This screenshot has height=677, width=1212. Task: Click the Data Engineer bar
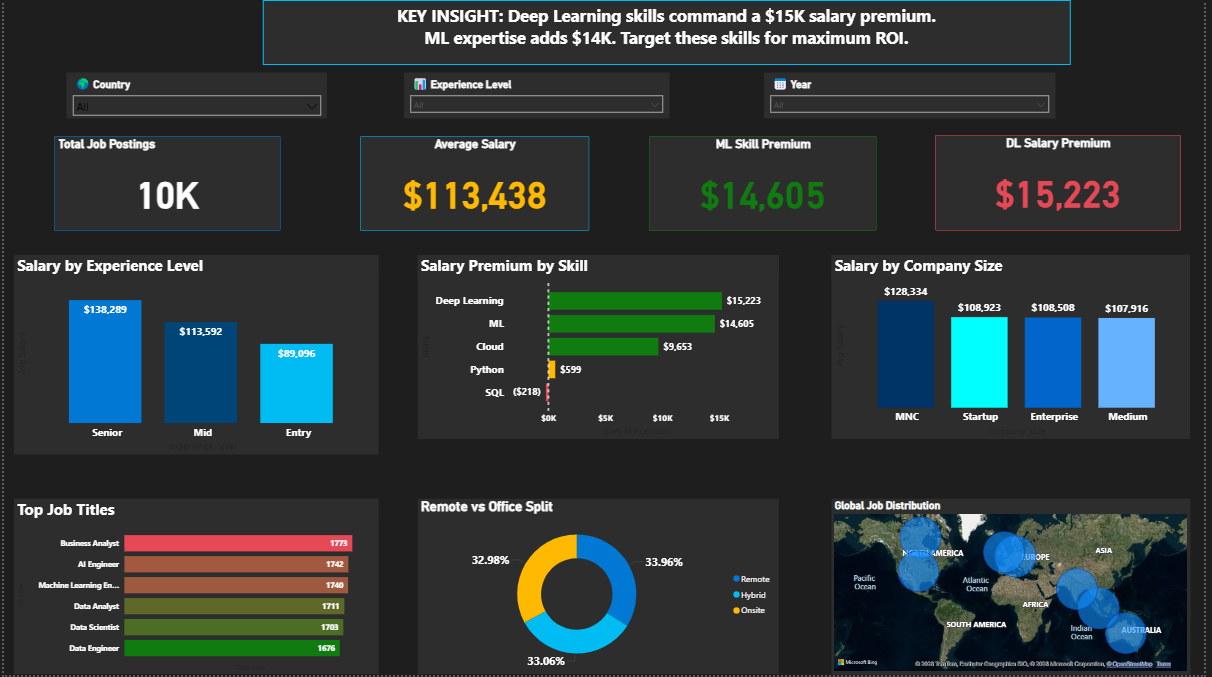(232, 648)
